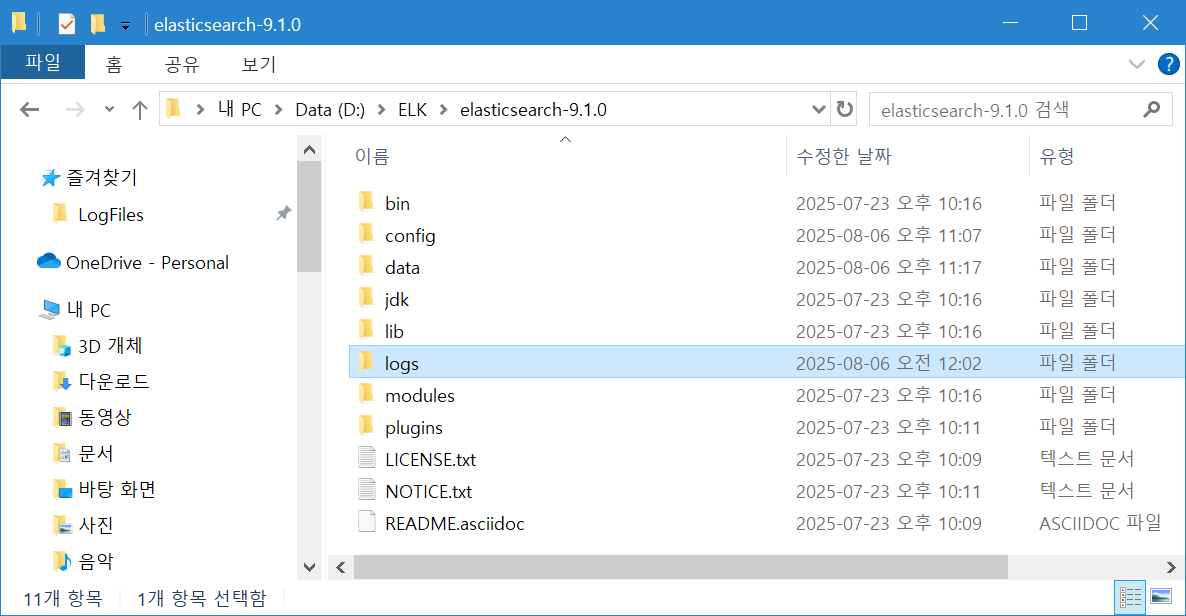Switch to the 보기 ribbon tab
Image resolution: width=1186 pixels, height=616 pixels.
[259, 64]
